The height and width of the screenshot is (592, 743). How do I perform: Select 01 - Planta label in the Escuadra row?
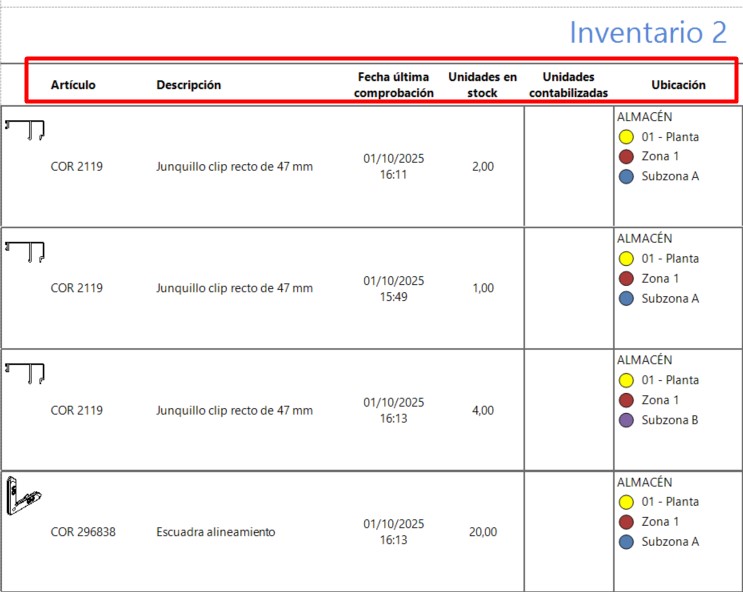(670, 501)
